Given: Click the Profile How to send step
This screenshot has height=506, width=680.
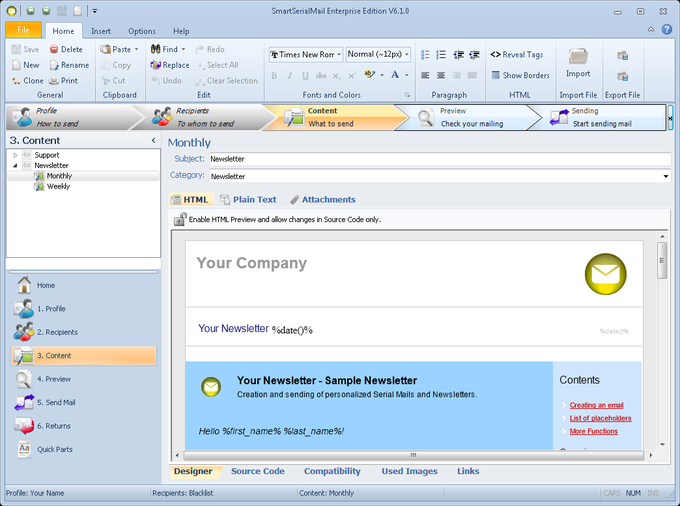Looking at the screenshot, I should 72,117.
